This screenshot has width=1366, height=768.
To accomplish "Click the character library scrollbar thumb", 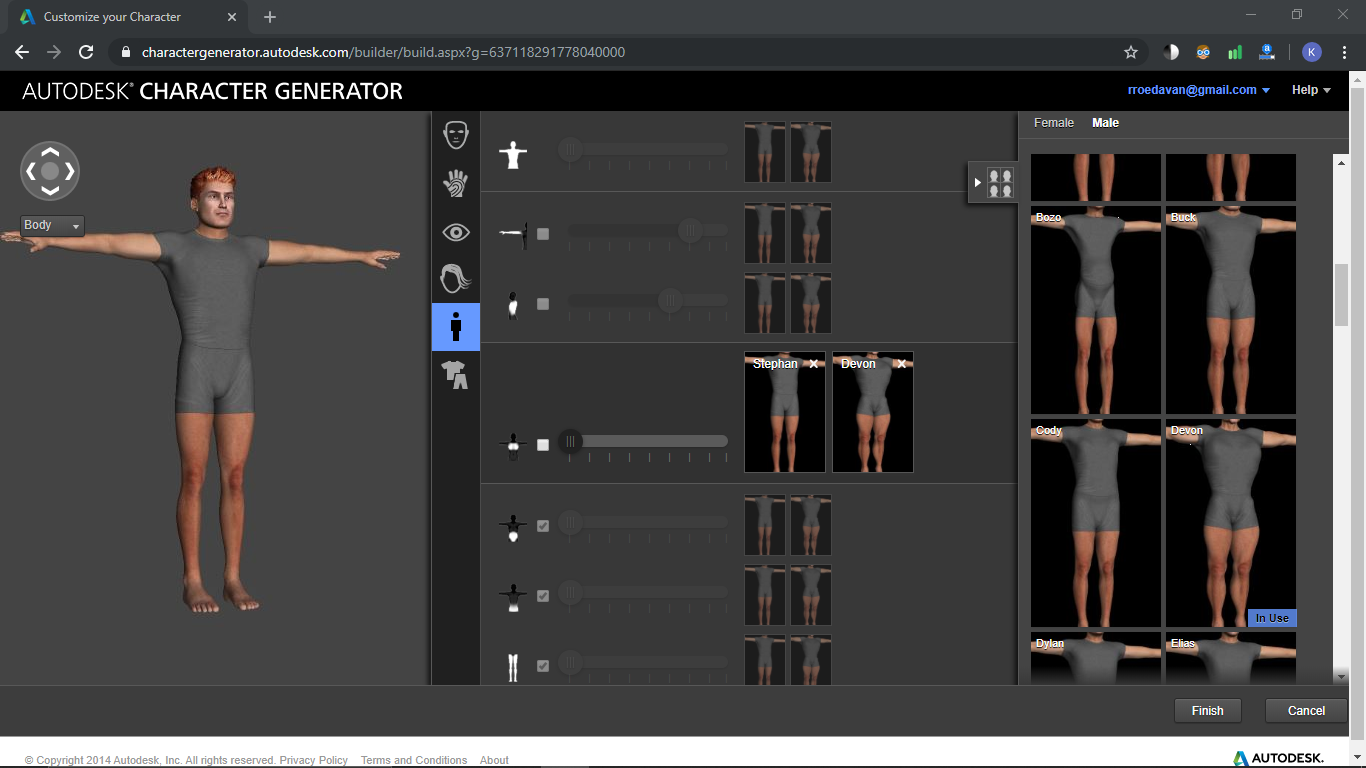I will (1341, 295).
